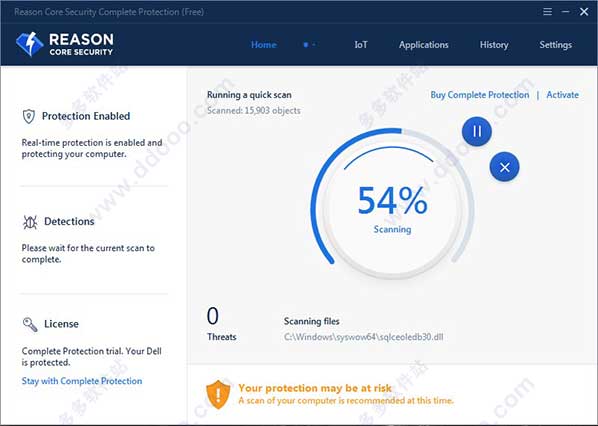The height and width of the screenshot is (426, 598).
Task: Pause the running quick scan
Action: [476, 132]
